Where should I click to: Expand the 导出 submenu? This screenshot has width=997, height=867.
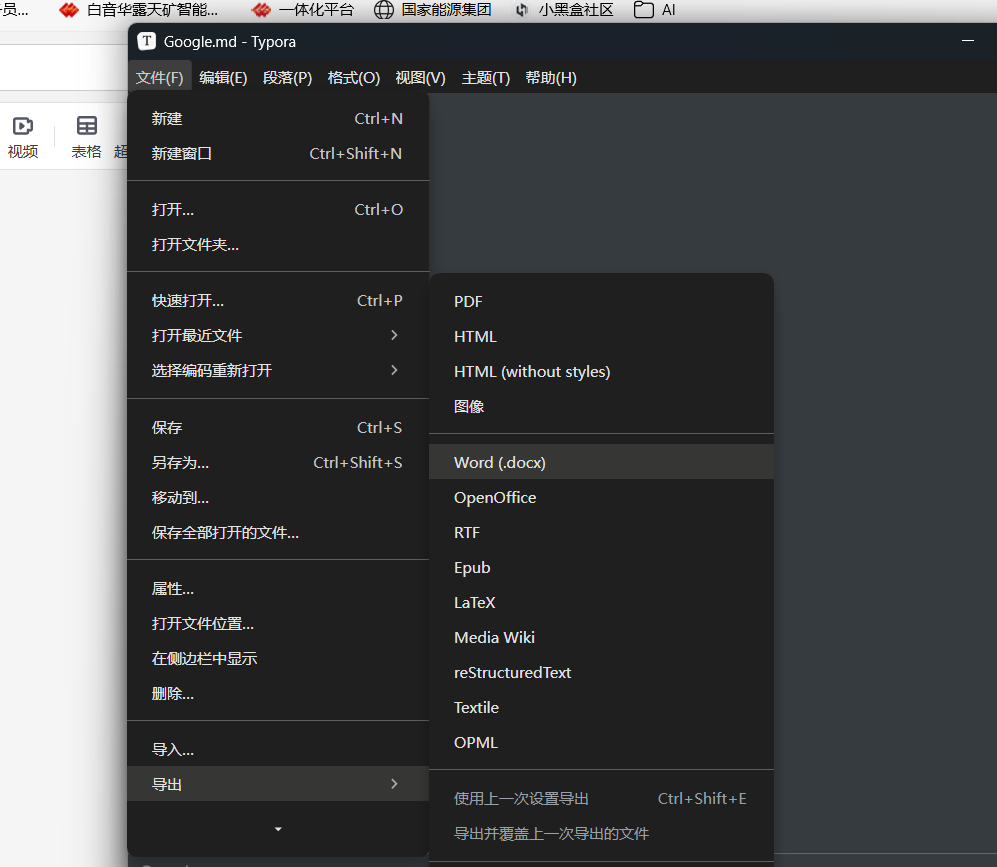click(278, 784)
